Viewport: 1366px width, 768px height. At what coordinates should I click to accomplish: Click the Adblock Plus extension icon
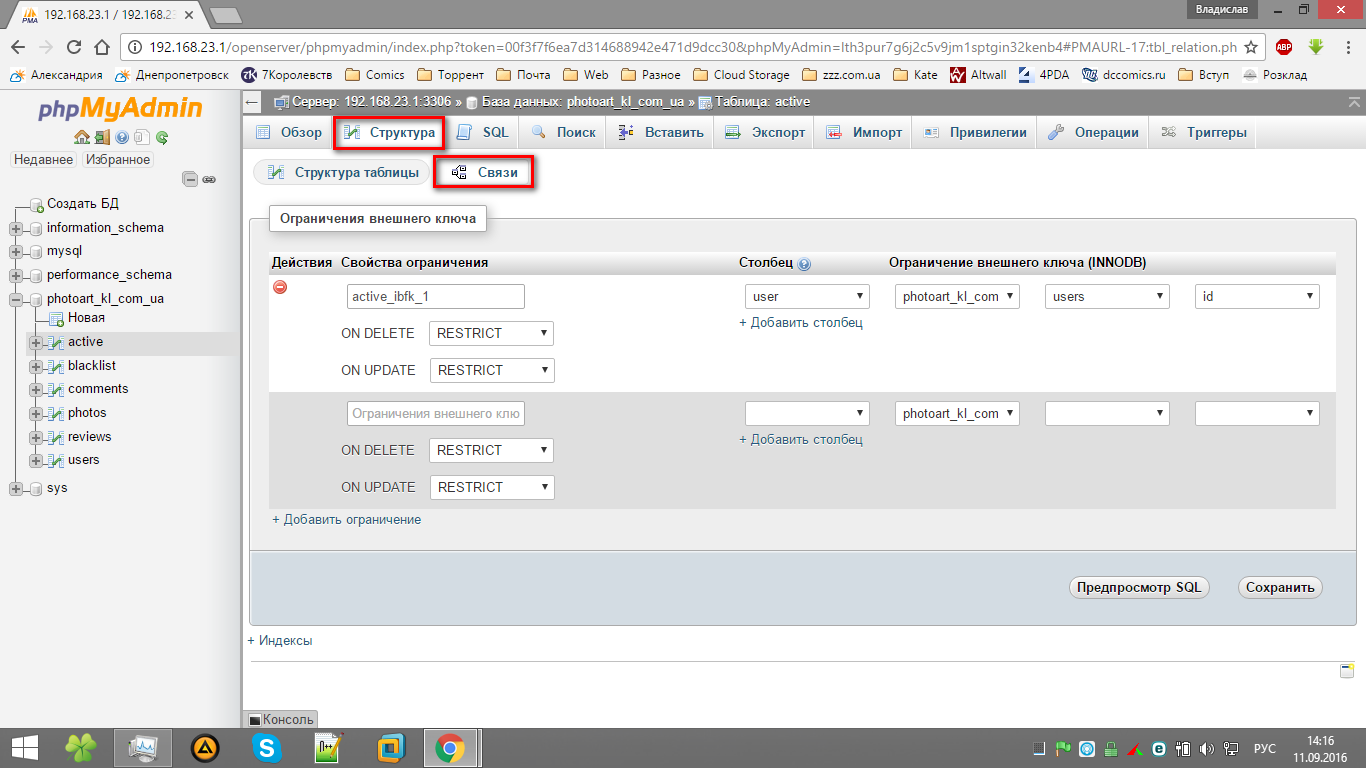tap(1283, 47)
